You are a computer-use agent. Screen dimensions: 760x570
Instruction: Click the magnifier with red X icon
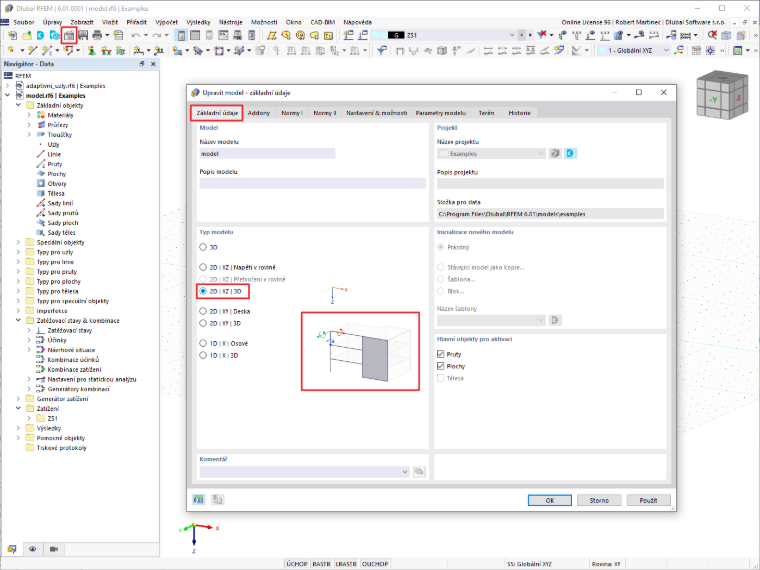click(712, 35)
